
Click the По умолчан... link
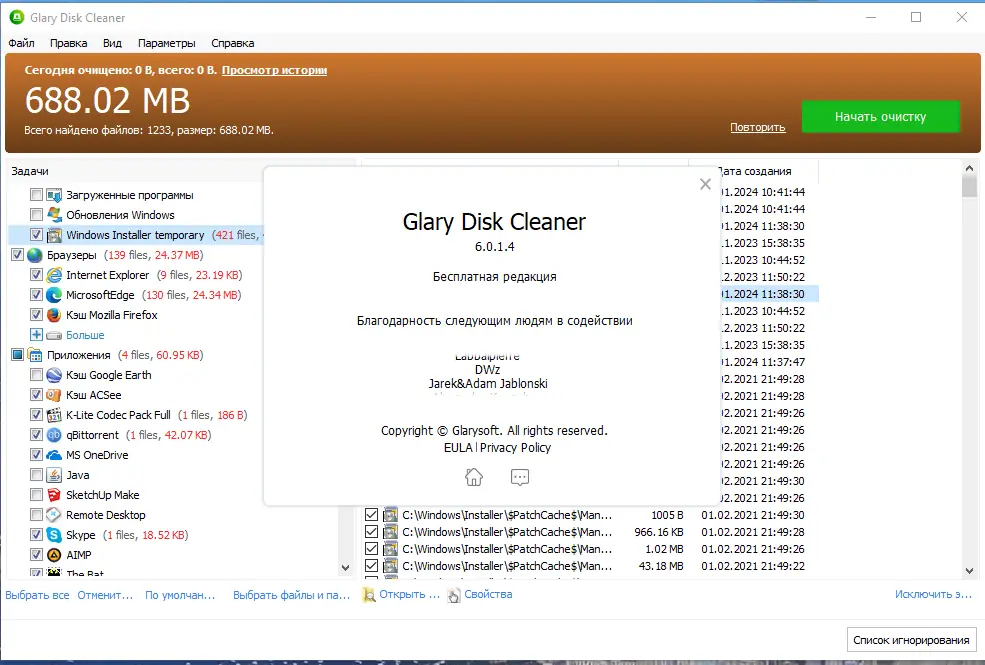click(180, 595)
